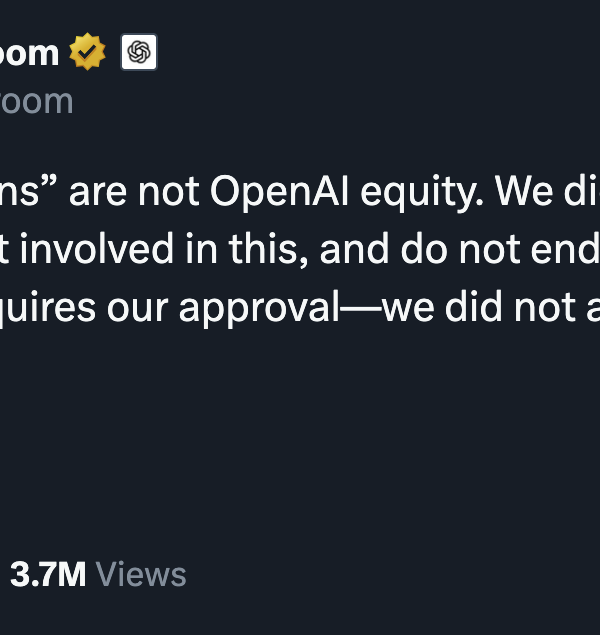
Task: Click the word "OpenAI" in the tweet
Action: (x=272, y=195)
